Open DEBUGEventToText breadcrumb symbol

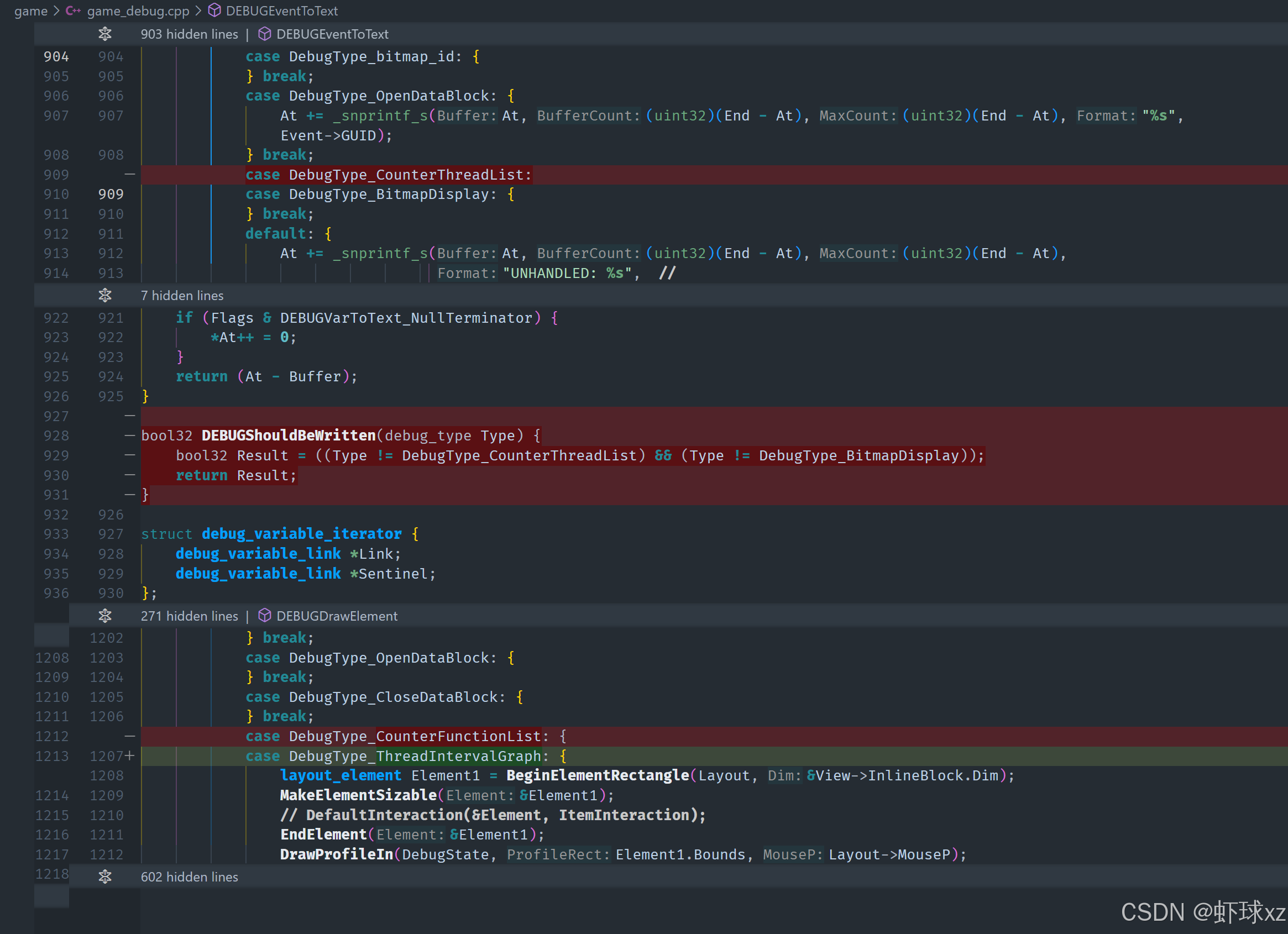click(282, 11)
